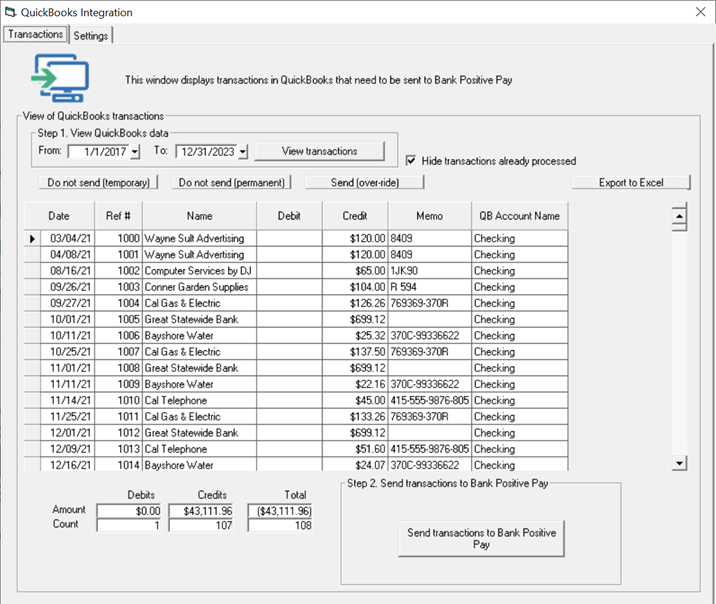Toggle Hide transactions already processed checkbox
716x604 pixels.
tap(412, 161)
